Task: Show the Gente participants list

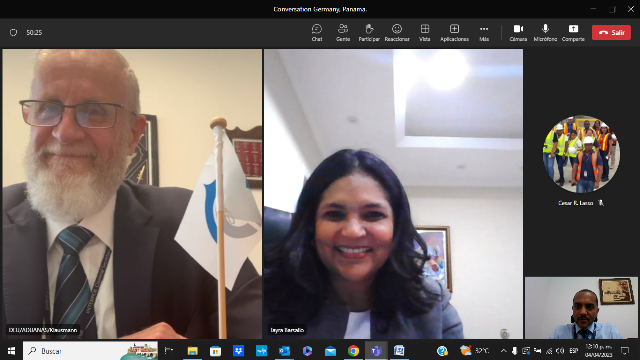Action: 343,33
